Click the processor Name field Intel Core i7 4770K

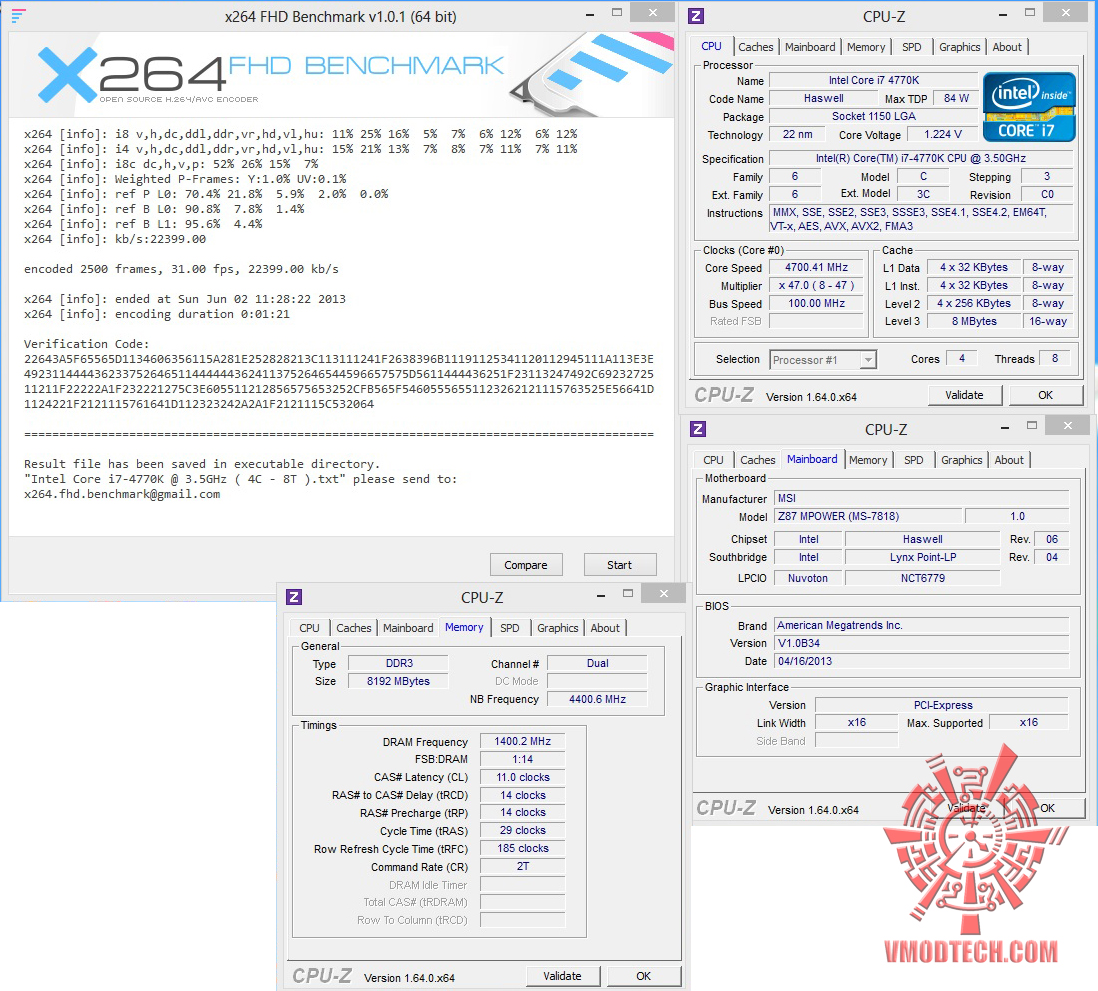[x=873, y=81]
